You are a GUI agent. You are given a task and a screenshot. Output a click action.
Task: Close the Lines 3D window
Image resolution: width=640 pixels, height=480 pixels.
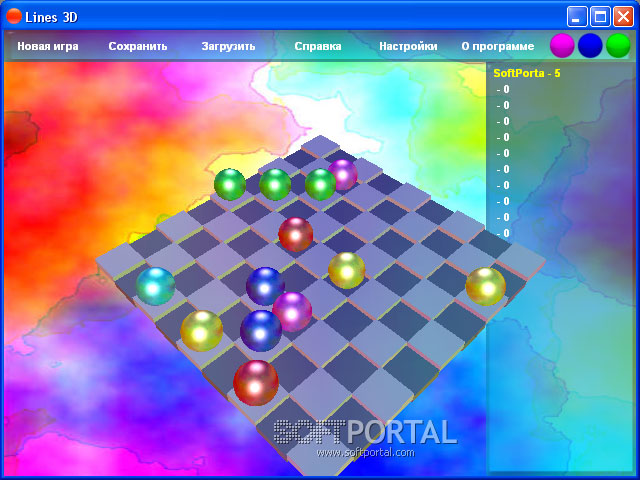pyautogui.click(x=624, y=17)
